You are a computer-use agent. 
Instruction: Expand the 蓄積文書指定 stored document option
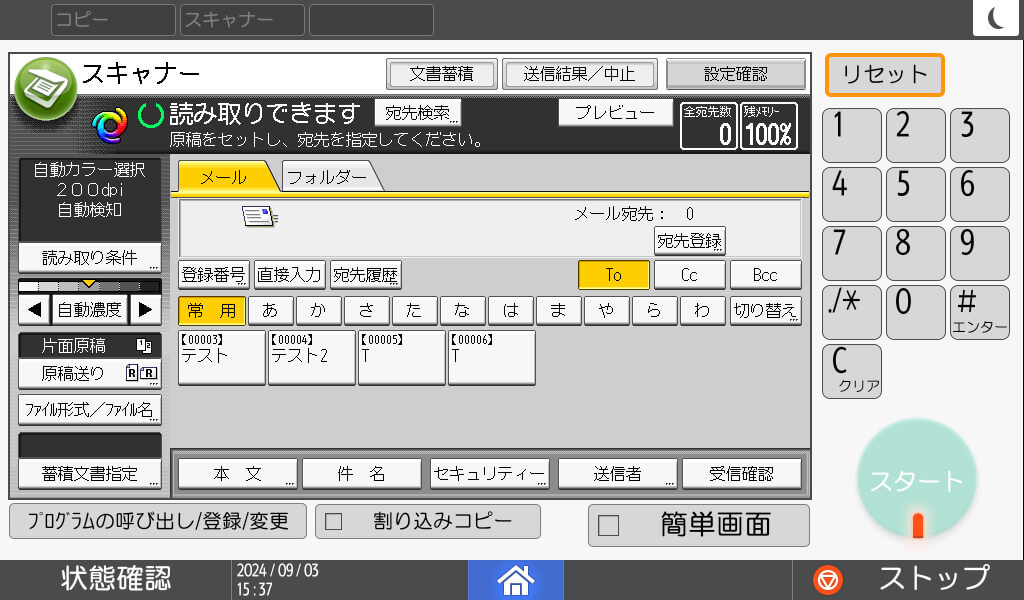88,474
